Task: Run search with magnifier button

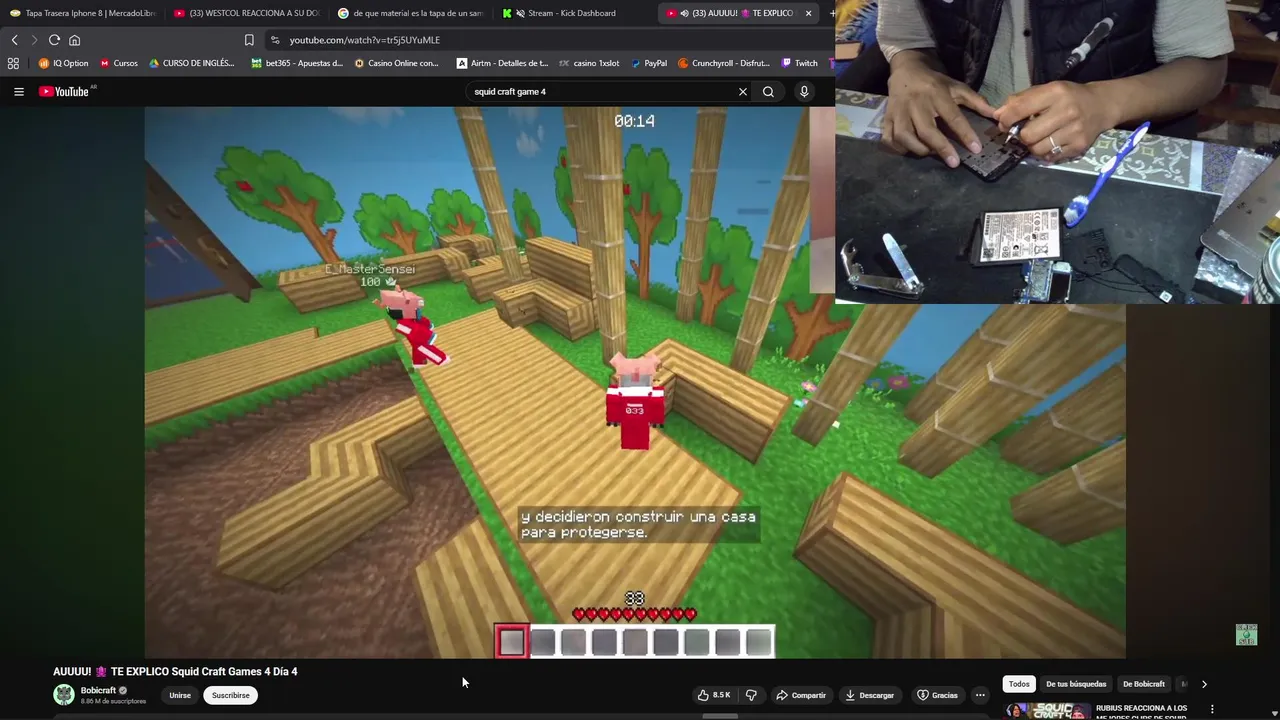Action: (x=768, y=91)
